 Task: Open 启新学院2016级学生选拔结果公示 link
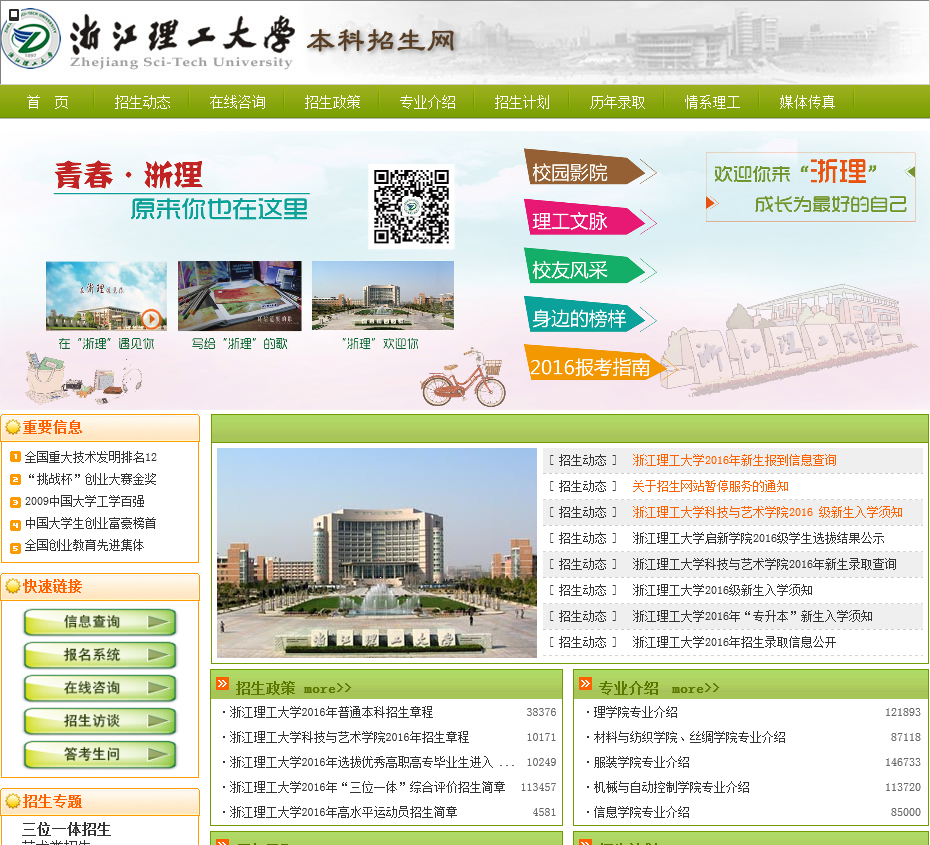tap(758, 538)
